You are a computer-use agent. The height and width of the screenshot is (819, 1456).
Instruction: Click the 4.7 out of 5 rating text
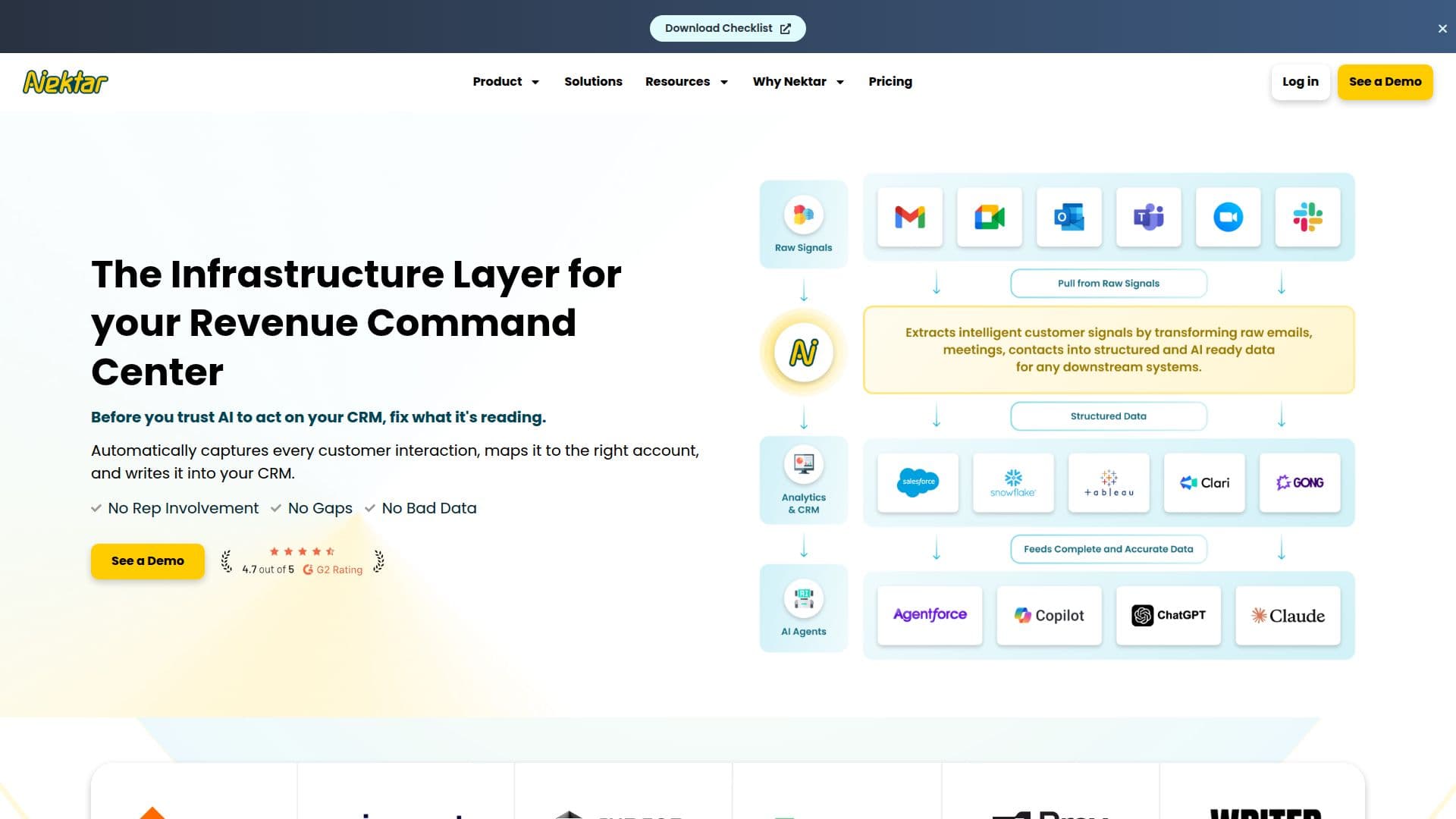[x=268, y=570]
